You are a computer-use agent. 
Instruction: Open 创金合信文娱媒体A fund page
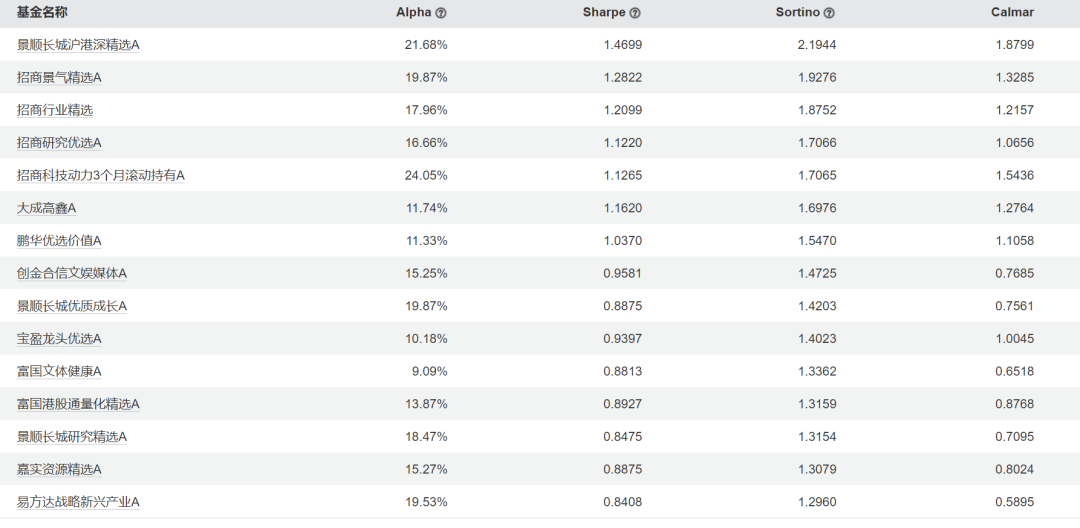72,274
